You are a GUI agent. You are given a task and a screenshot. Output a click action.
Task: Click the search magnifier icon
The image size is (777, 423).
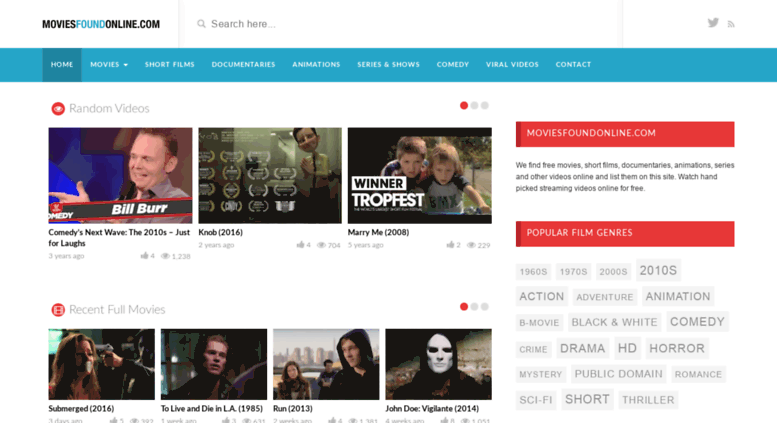tap(201, 24)
